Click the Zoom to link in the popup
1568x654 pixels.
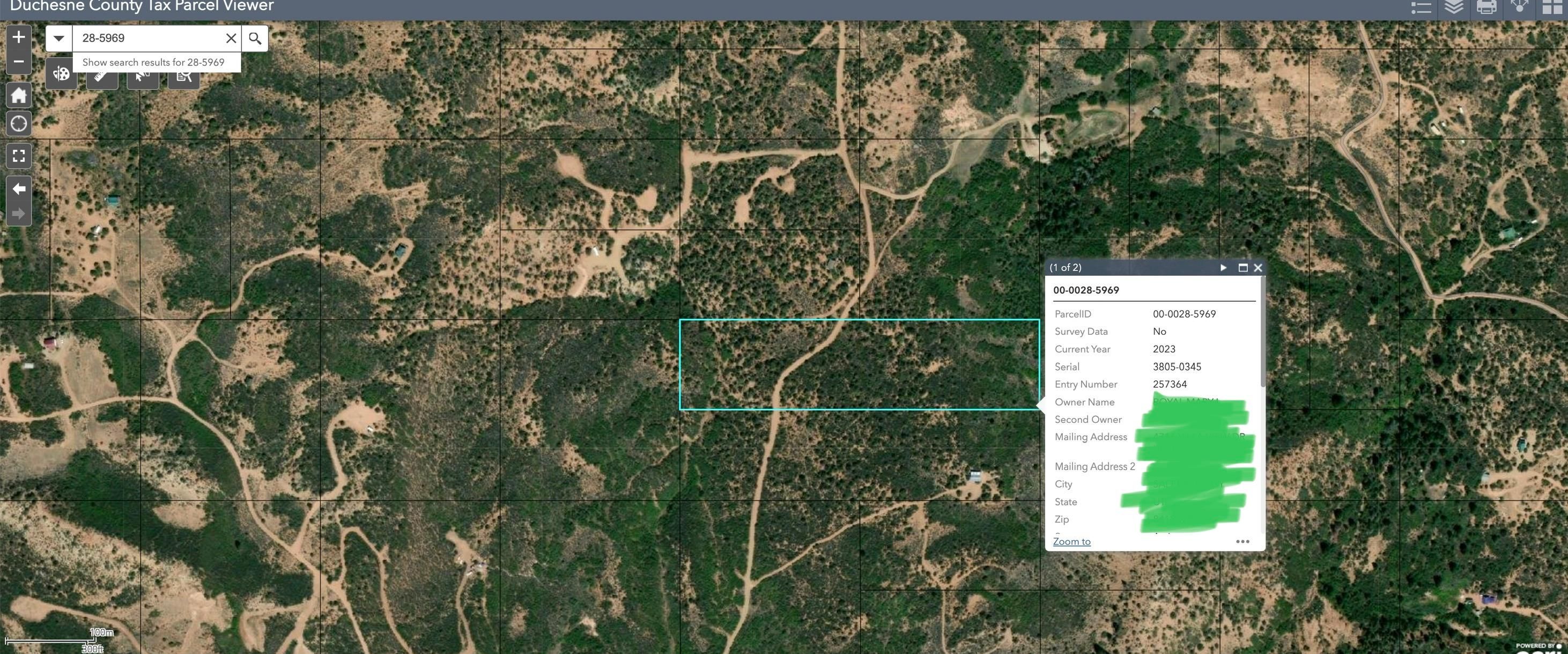coord(1071,541)
